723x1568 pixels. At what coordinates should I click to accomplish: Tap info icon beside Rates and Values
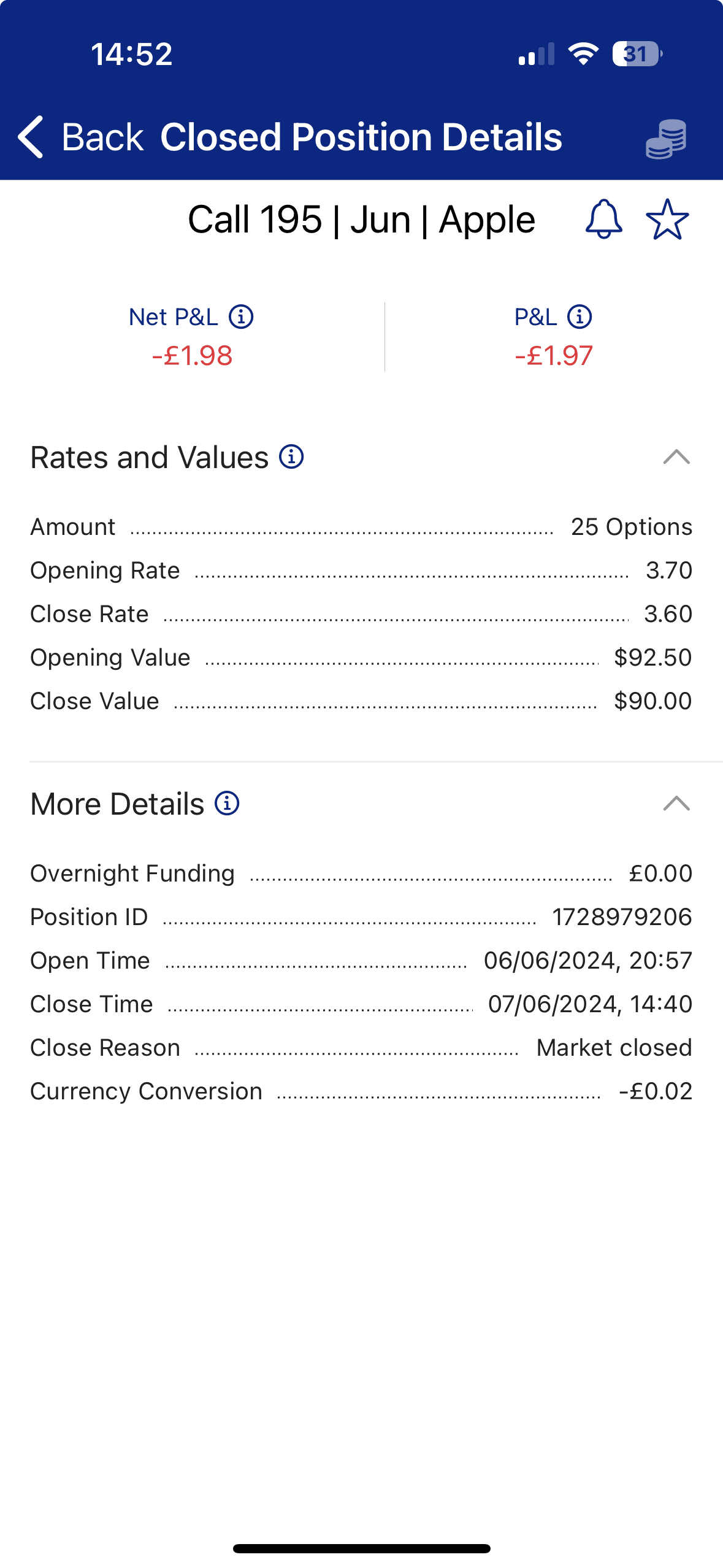(292, 457)
